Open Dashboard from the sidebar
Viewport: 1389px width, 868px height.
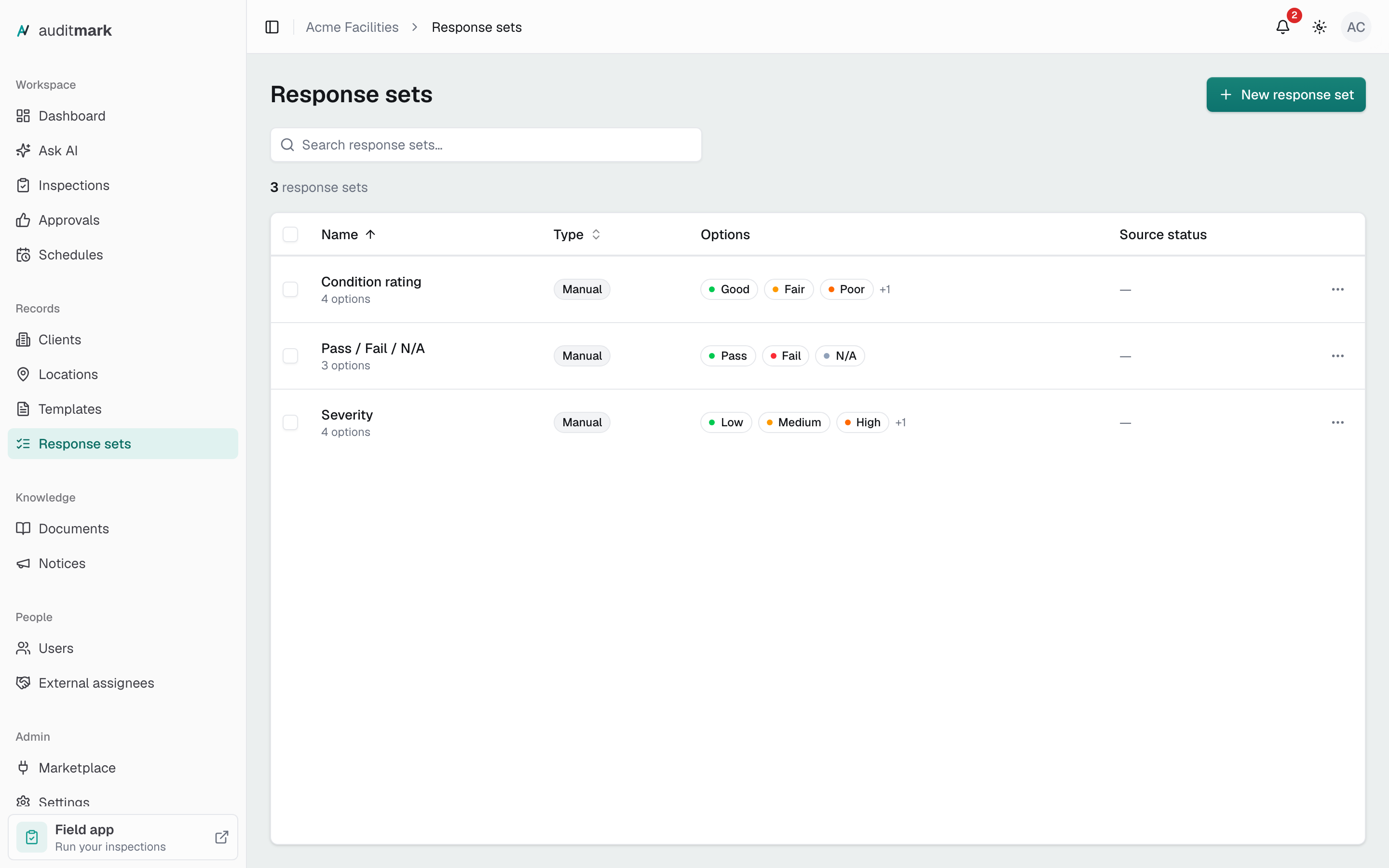click(123, 116)
